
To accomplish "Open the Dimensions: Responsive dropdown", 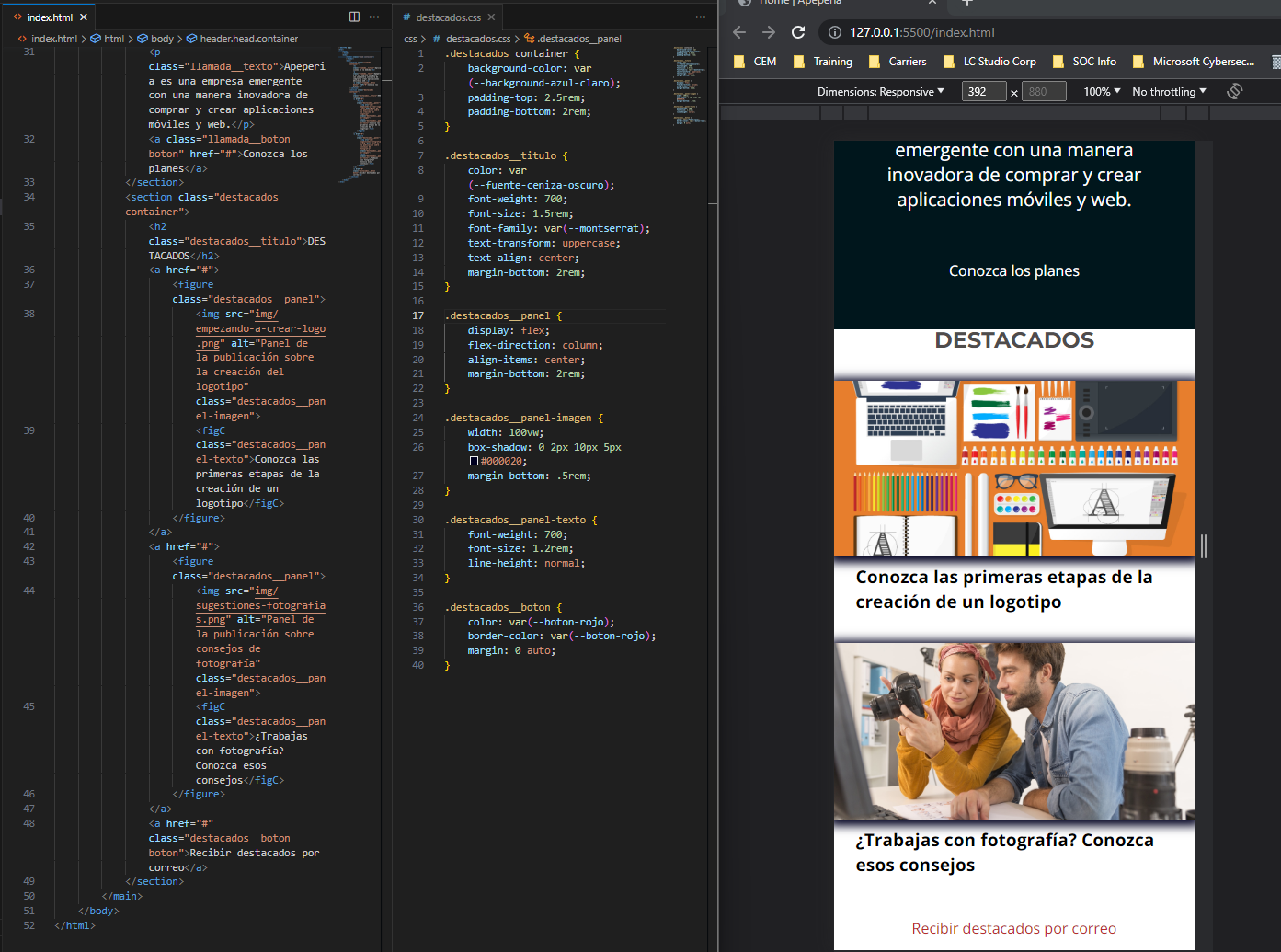I will coord(881,91).
